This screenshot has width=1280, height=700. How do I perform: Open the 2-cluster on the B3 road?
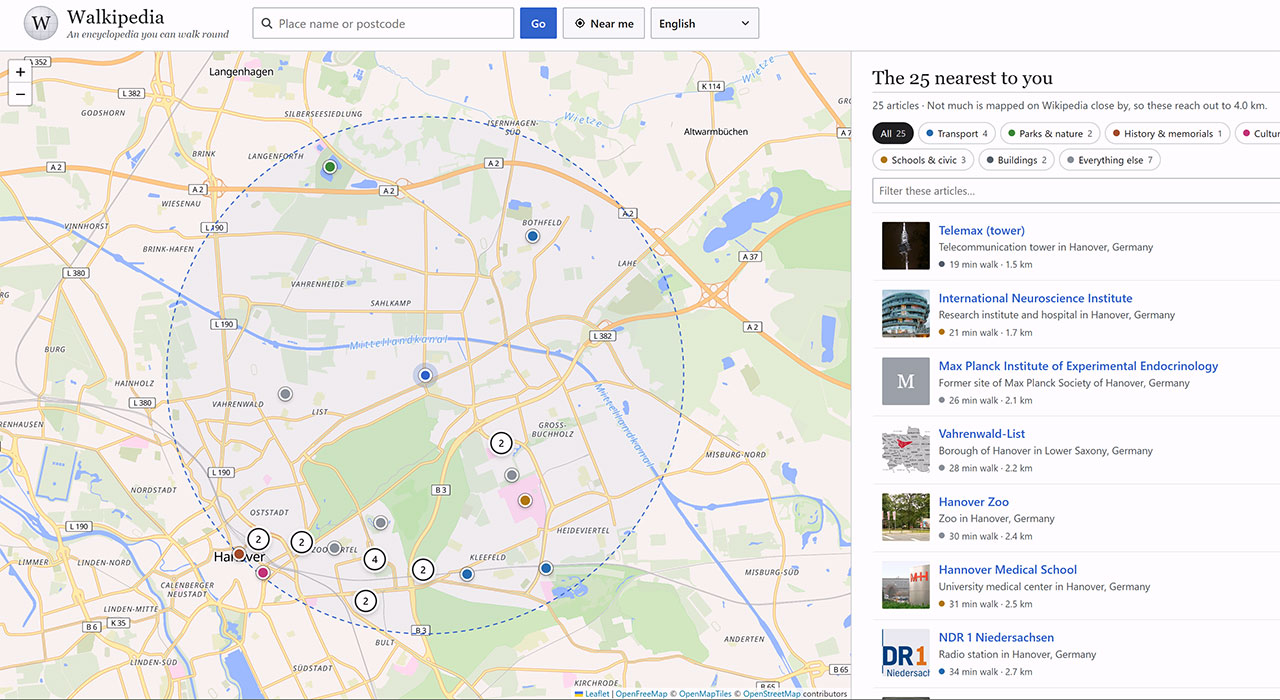point(424,570)
